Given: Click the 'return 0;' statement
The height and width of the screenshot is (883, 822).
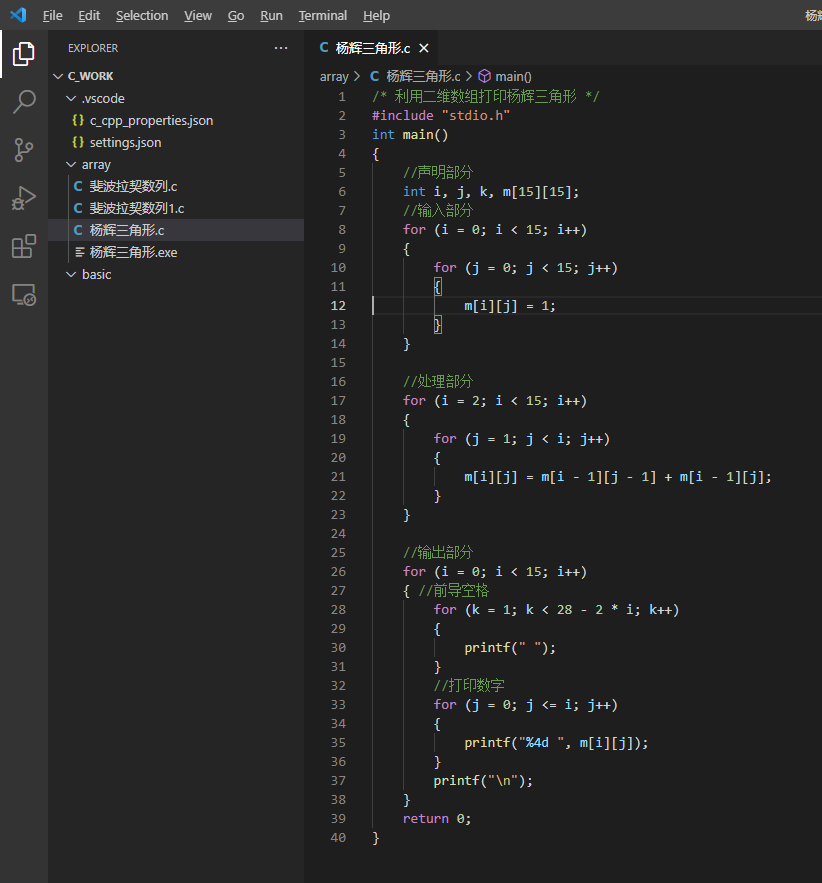Looking at the screenshot, I should point(437,819).
